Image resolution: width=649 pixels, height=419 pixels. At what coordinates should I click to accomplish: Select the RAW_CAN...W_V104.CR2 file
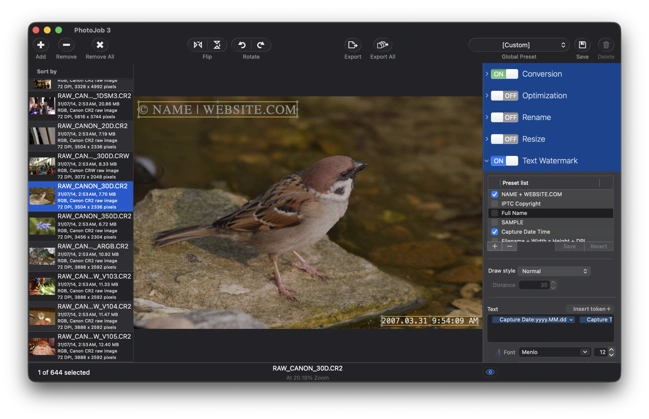point(81,317)
